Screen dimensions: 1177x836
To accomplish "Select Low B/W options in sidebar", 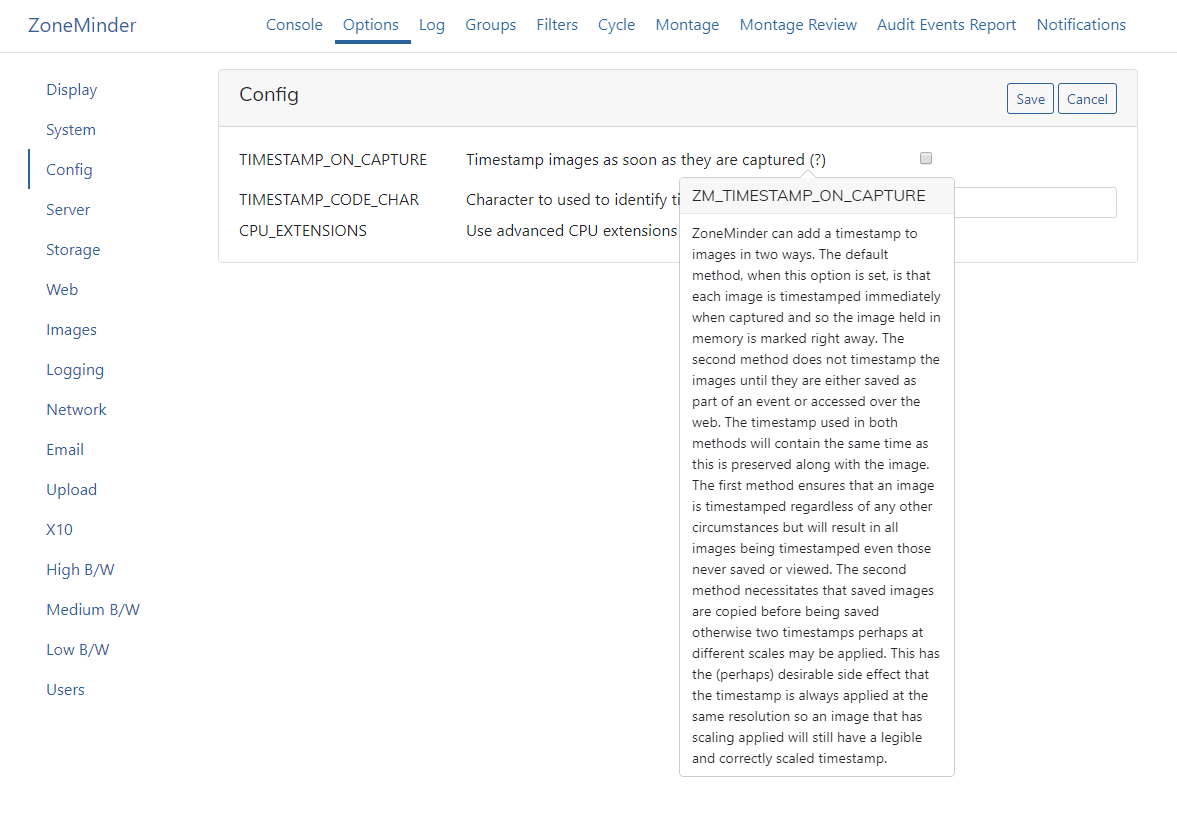I will click(77, 650).
